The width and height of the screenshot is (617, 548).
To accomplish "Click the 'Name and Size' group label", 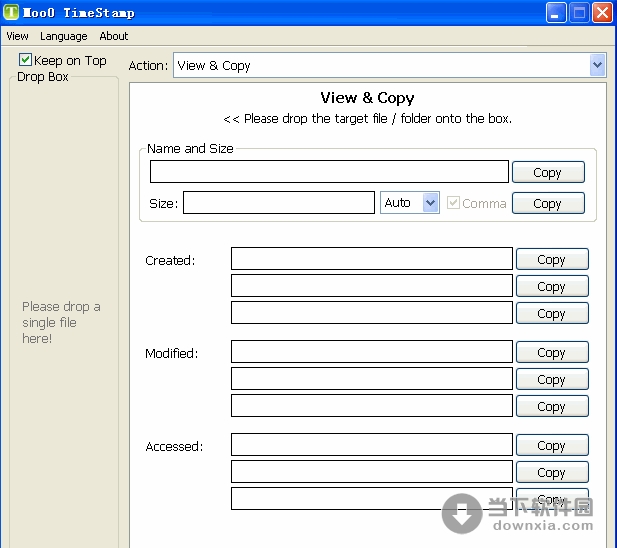I will coord(190,148).
